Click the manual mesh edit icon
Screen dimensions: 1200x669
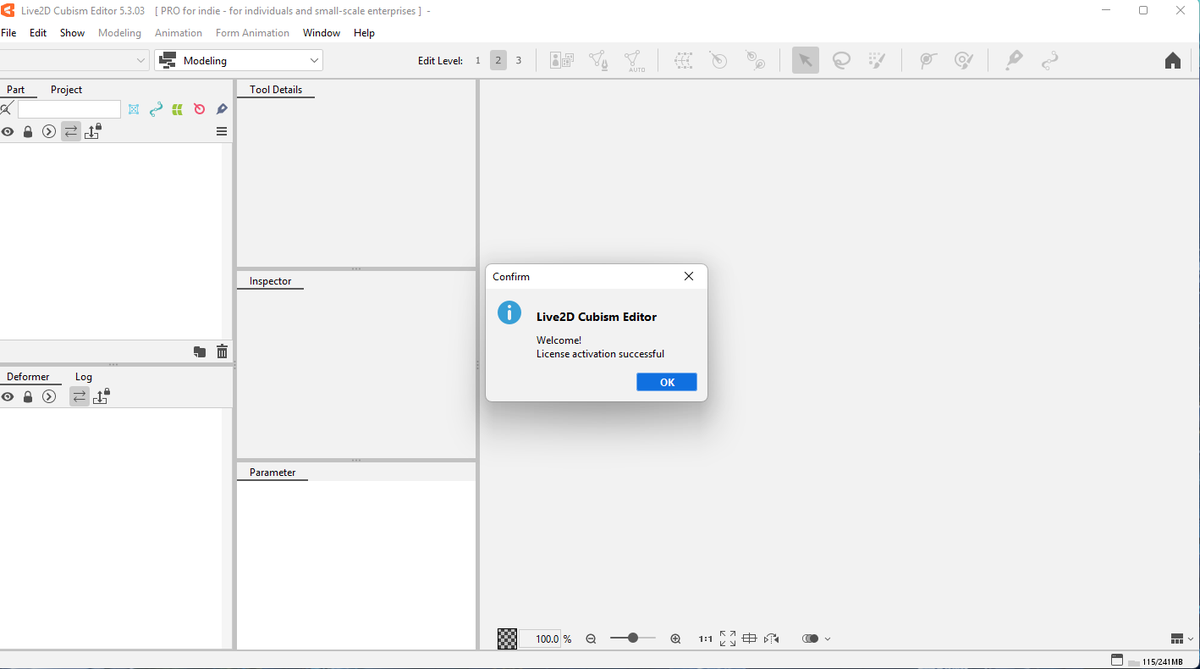598,61
